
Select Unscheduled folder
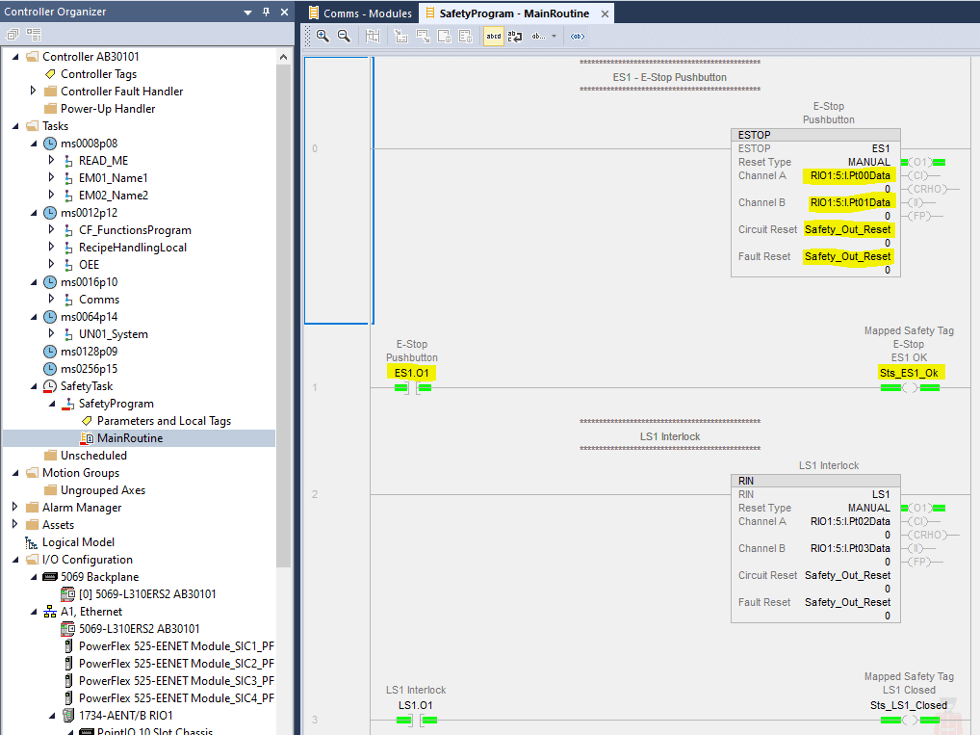click(x=93, y=455)
